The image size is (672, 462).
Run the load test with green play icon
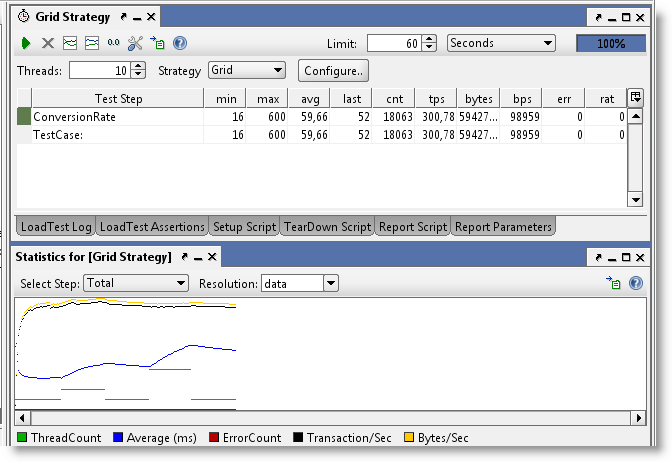pos(26,43)
